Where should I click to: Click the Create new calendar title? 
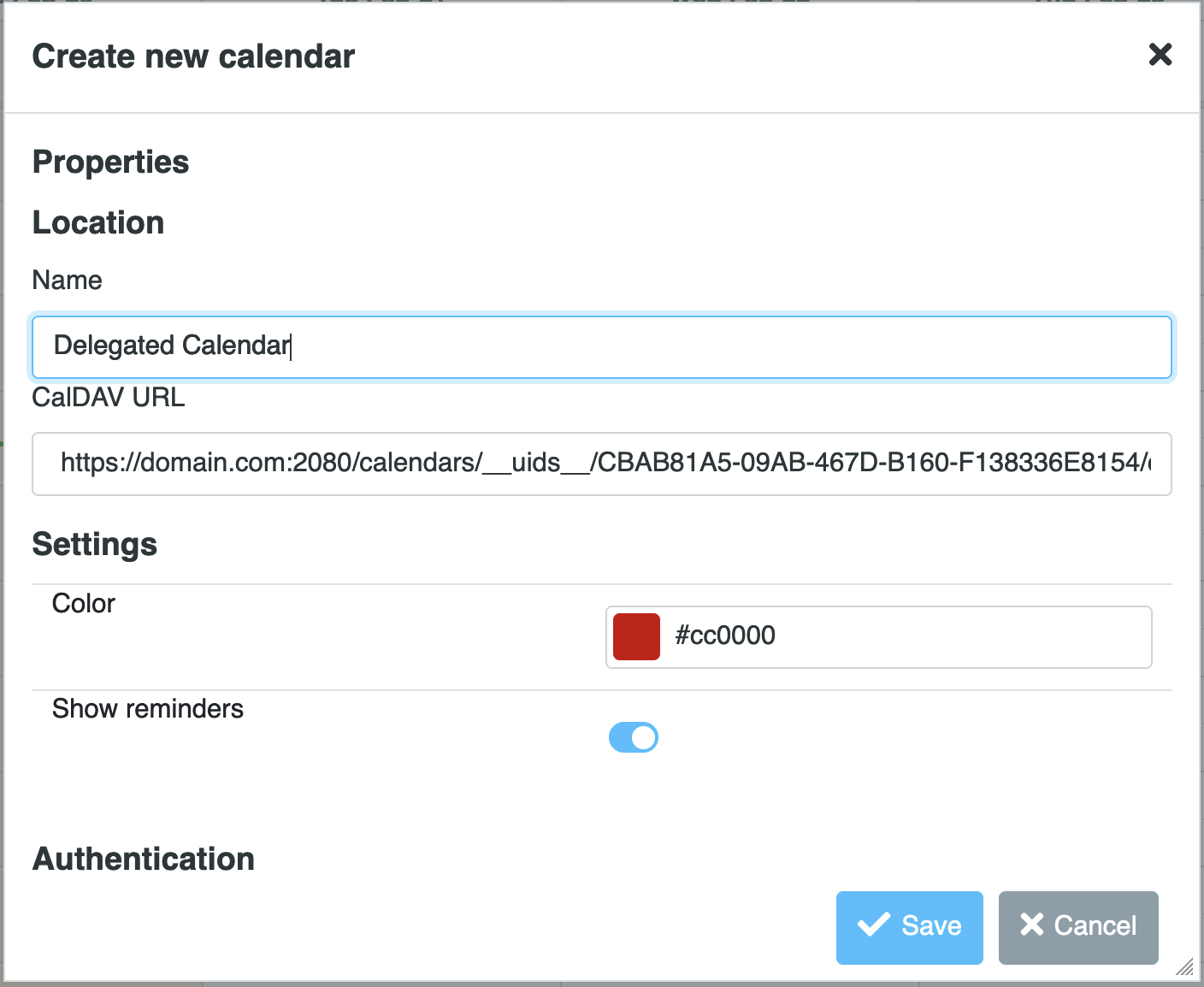[193, 56]
